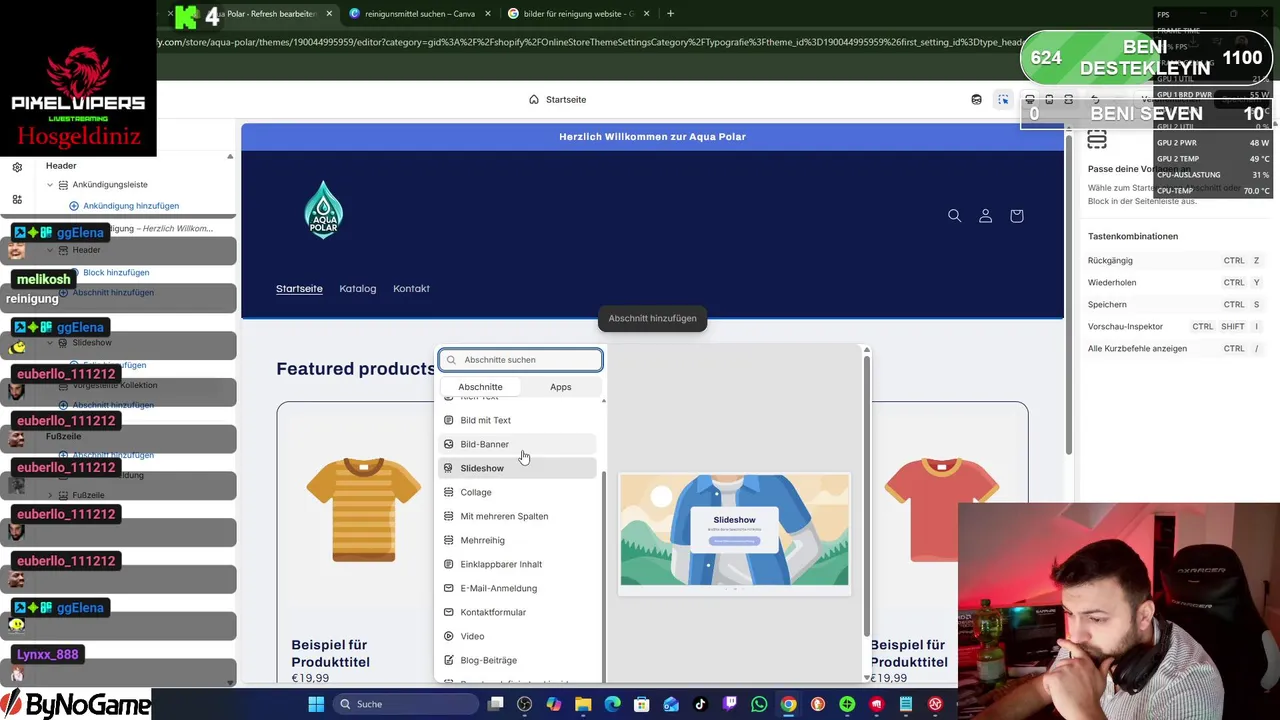Image resolution: width=1280 pixels, height=720 pixels.
Task: Add Video section
Action: 518,636
